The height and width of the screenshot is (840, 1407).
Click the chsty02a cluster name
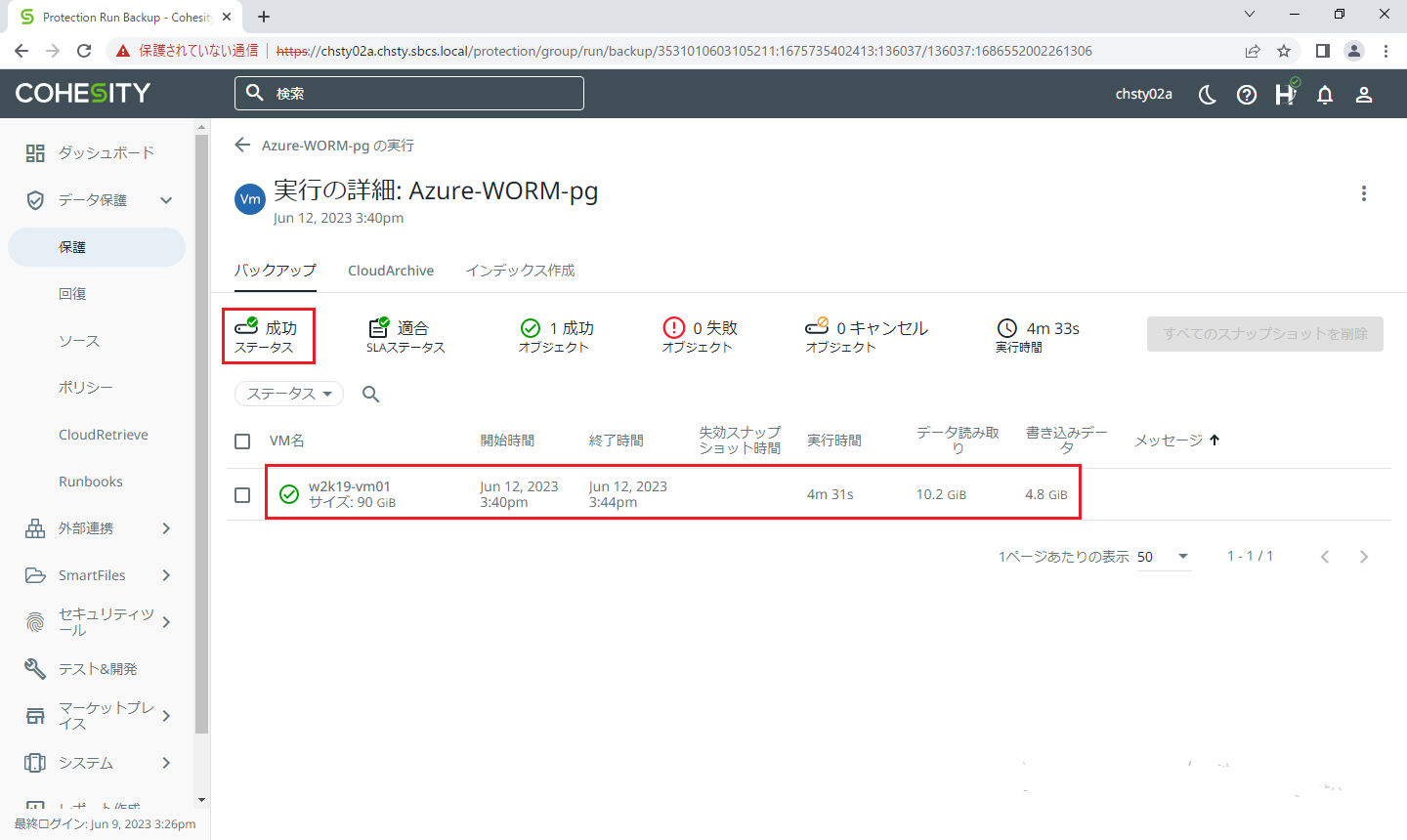(x=1144, y=94)
